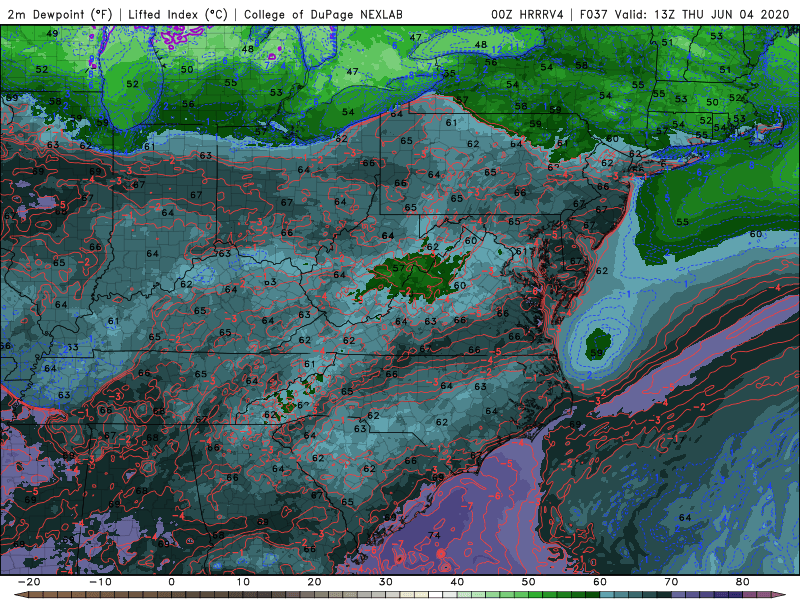The width and height of the screenshot is (800, 600).
Task: Click the 35 dewpoint value near the lake shoreline
Action: pos(449,73)
